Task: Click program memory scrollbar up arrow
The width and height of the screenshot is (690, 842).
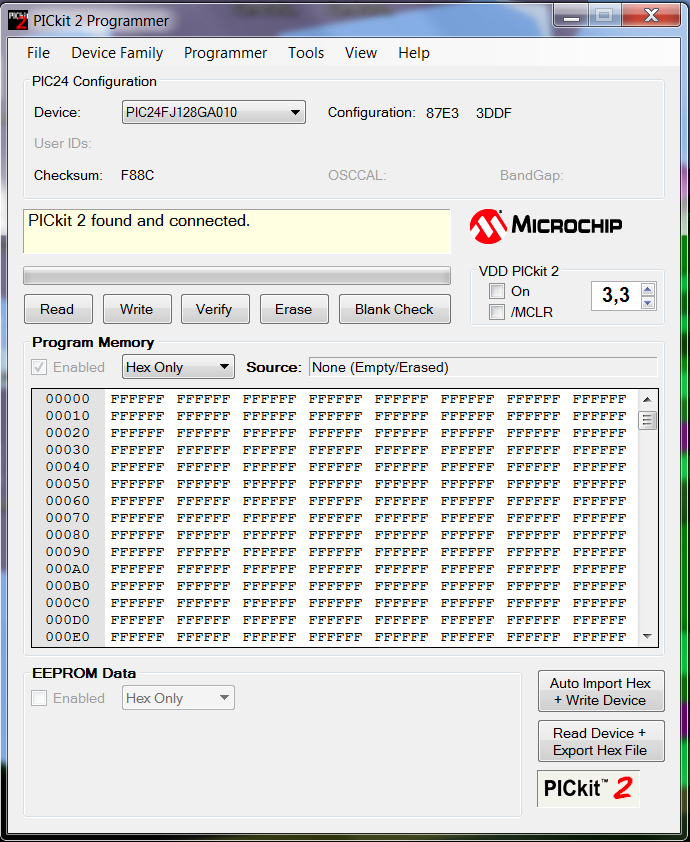Action: click(647, 400)
